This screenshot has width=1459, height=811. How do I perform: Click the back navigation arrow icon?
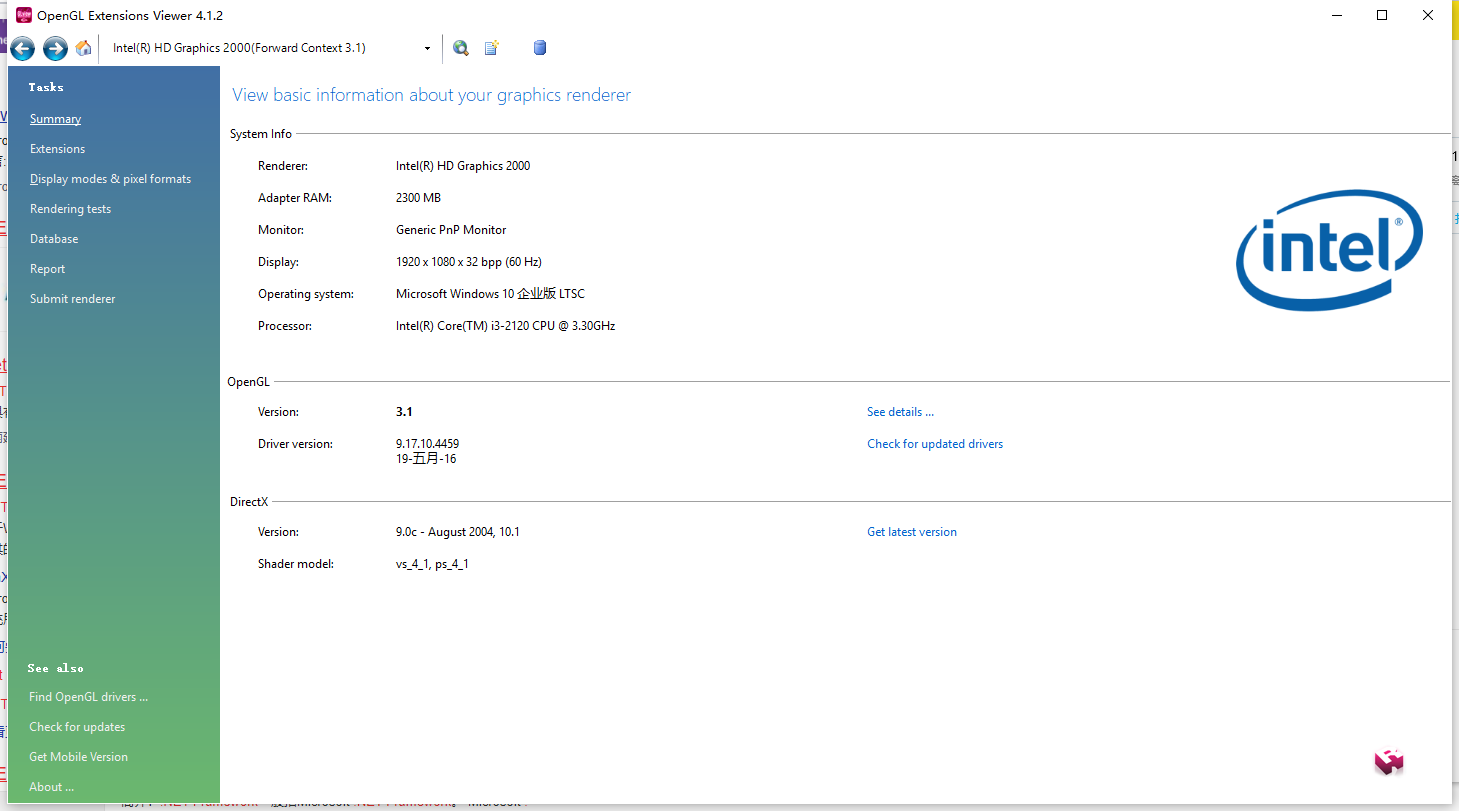(22, 47)
